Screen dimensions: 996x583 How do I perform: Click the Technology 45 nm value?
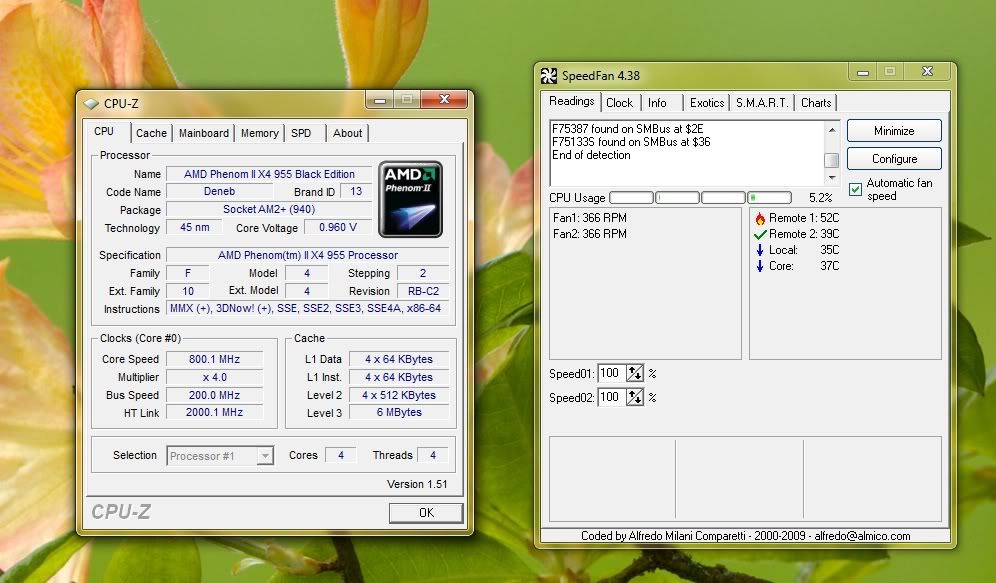click(x=194, y=227)
